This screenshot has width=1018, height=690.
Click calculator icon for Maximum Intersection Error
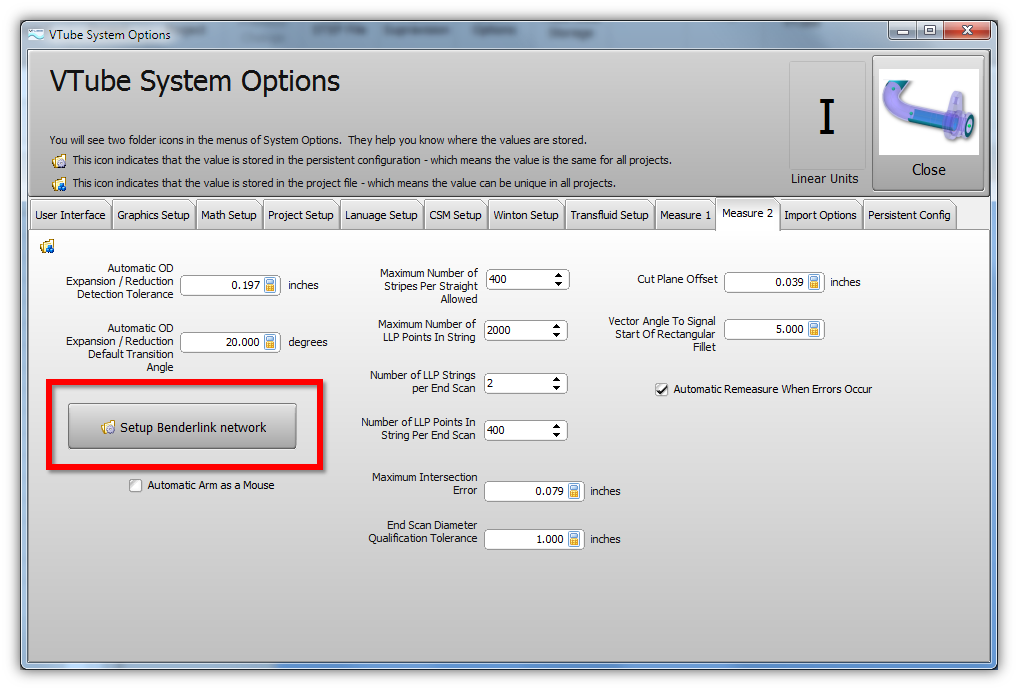coord(574,491)
